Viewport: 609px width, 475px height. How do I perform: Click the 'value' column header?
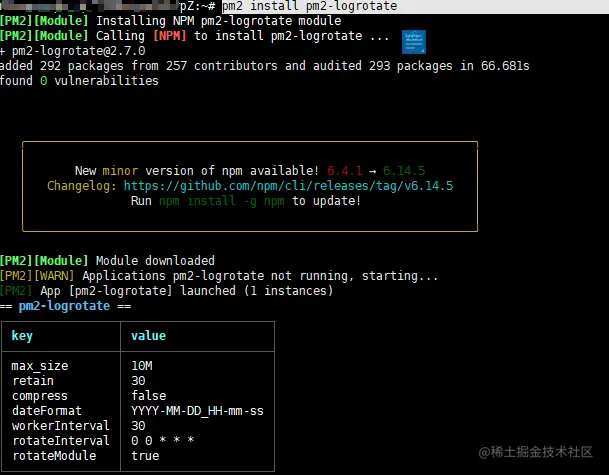point(148,336)
